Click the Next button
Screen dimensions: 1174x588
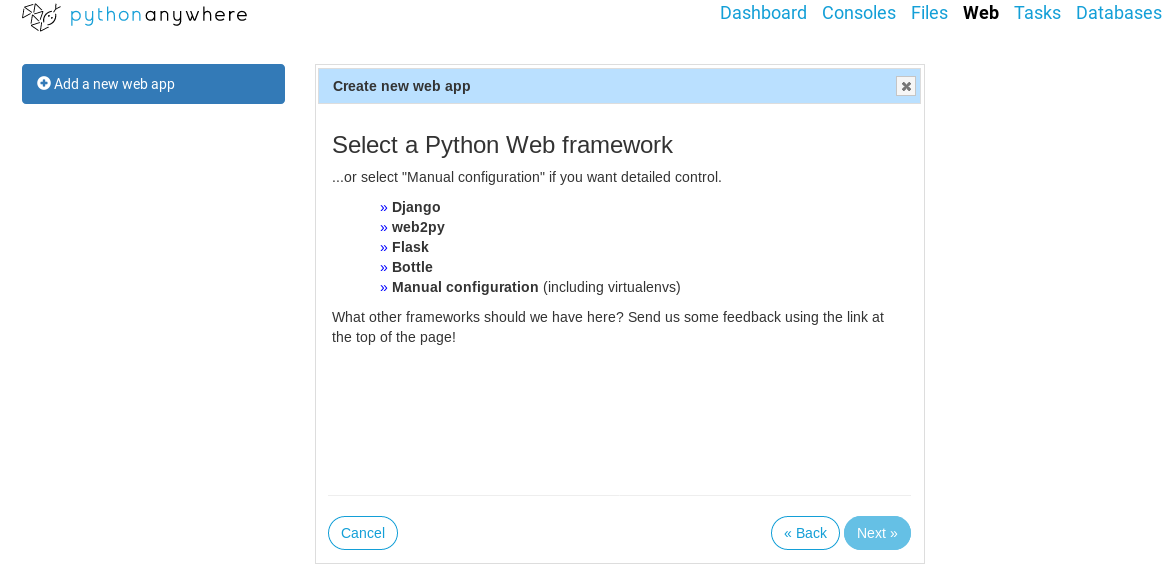[877, 533]
